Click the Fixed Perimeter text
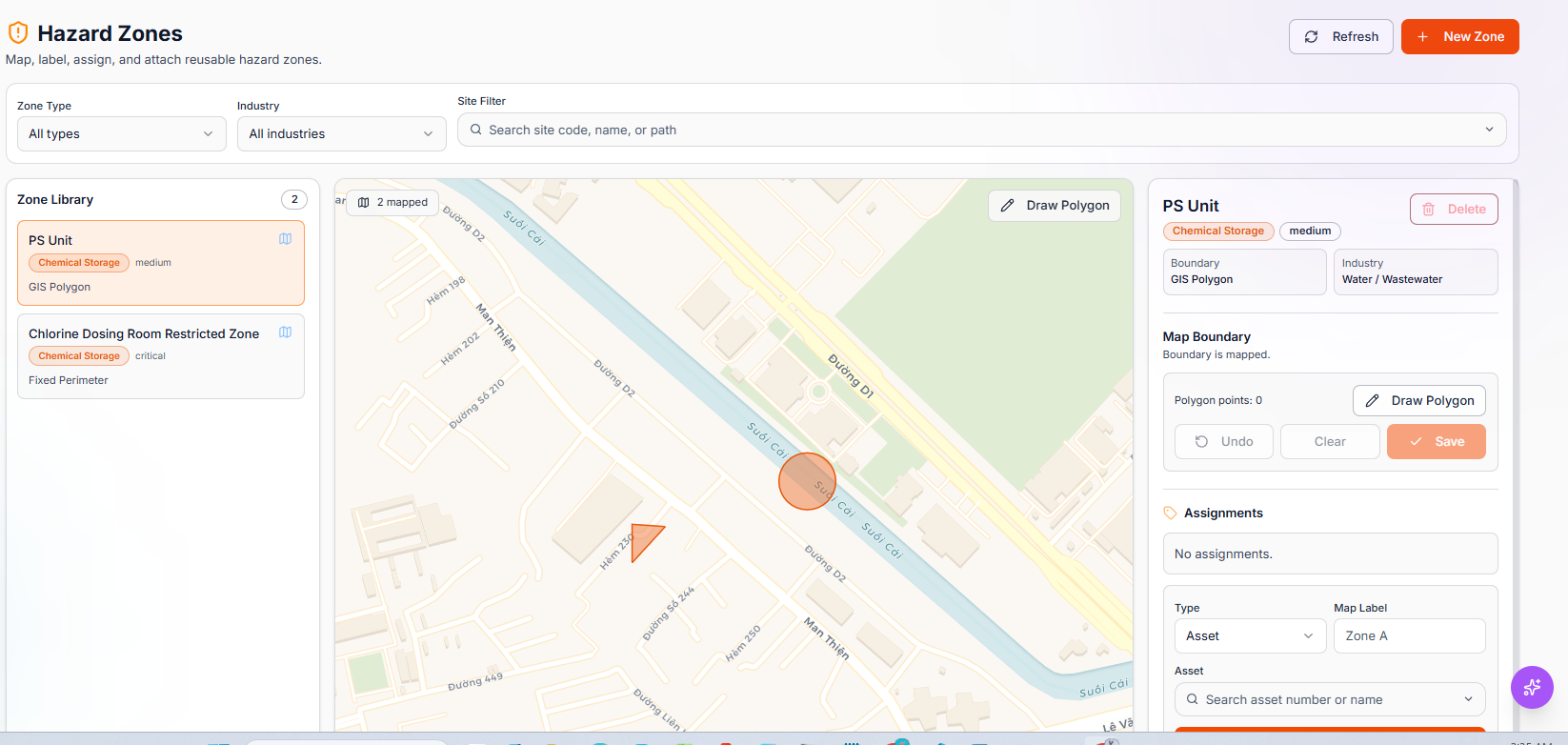 [x=69, y=380]
